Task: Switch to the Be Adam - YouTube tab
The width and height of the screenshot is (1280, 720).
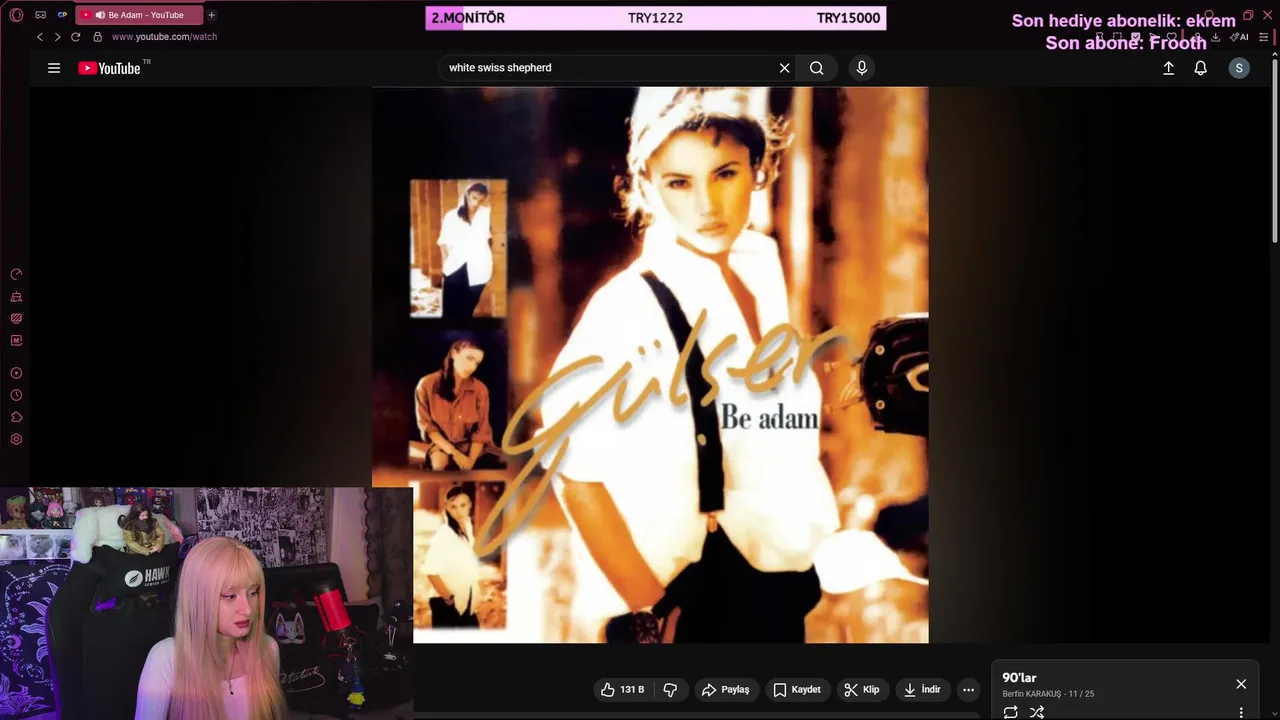Action: click(x=139, y=15)
